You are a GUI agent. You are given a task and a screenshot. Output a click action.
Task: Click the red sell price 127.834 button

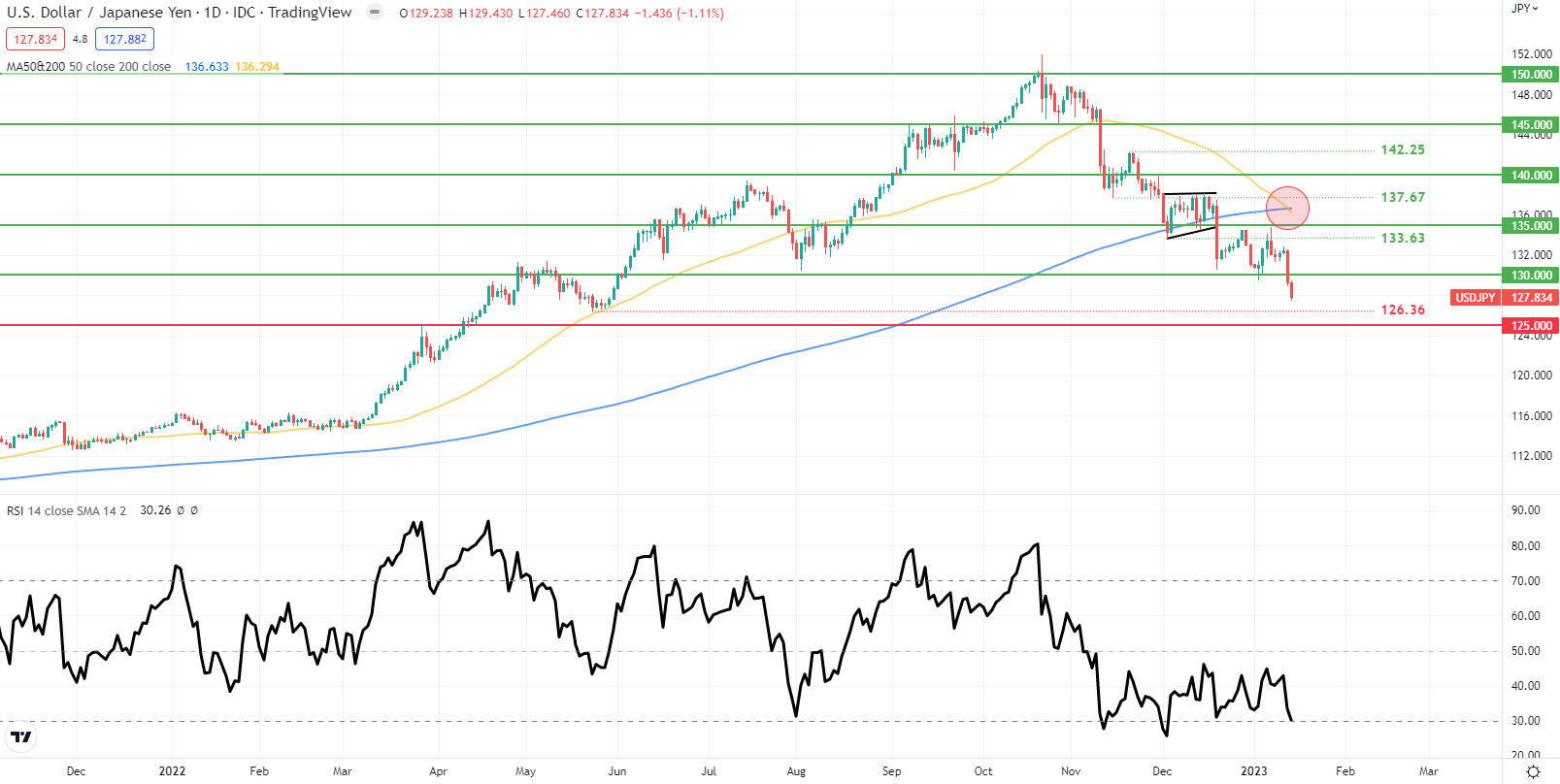tap(35, 39)
